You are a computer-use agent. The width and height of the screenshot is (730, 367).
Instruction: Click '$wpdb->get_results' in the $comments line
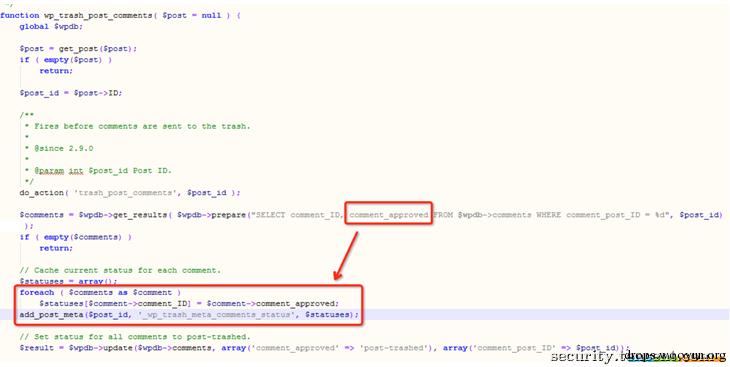click(123, 215)
